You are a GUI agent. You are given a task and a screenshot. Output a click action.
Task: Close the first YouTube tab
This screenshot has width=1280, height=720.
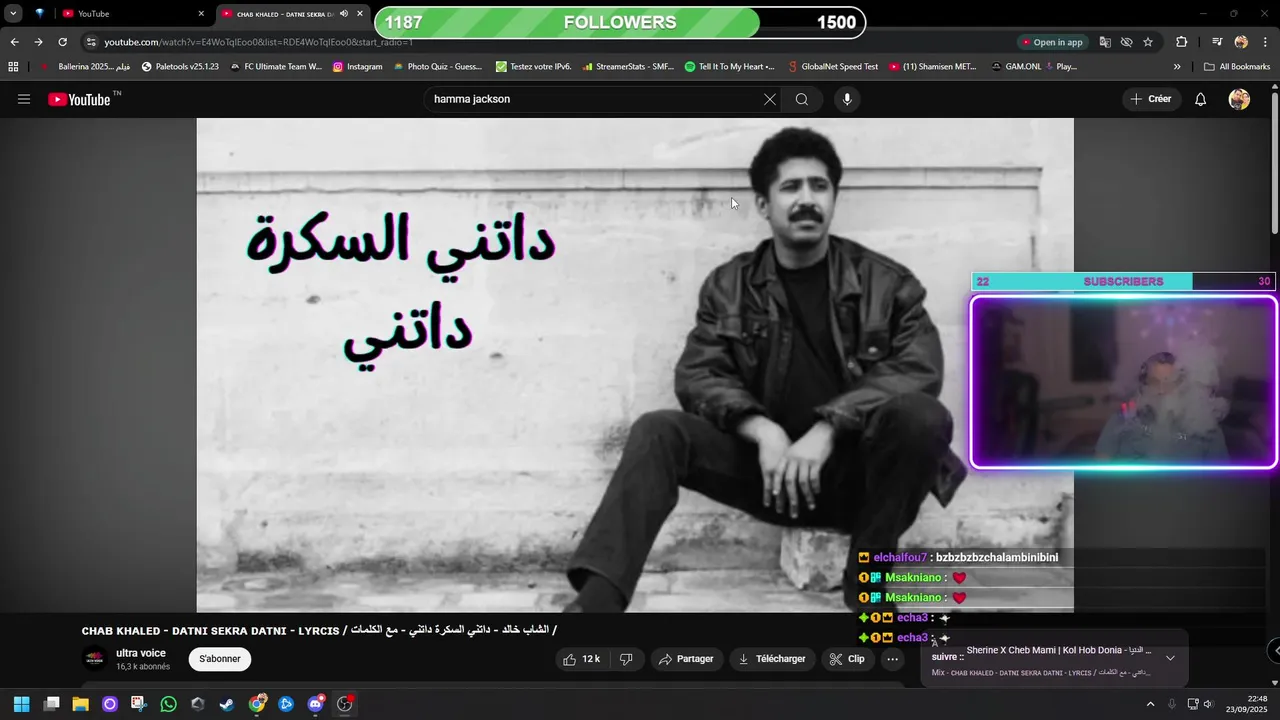(x=200, y=14)
